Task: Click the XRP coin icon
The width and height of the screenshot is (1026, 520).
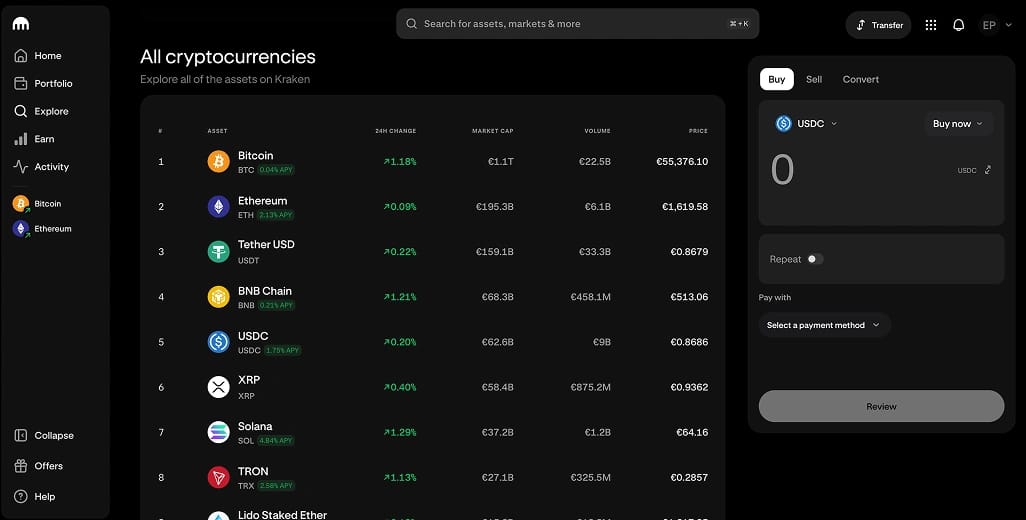Action: click(x=219, y=387)
